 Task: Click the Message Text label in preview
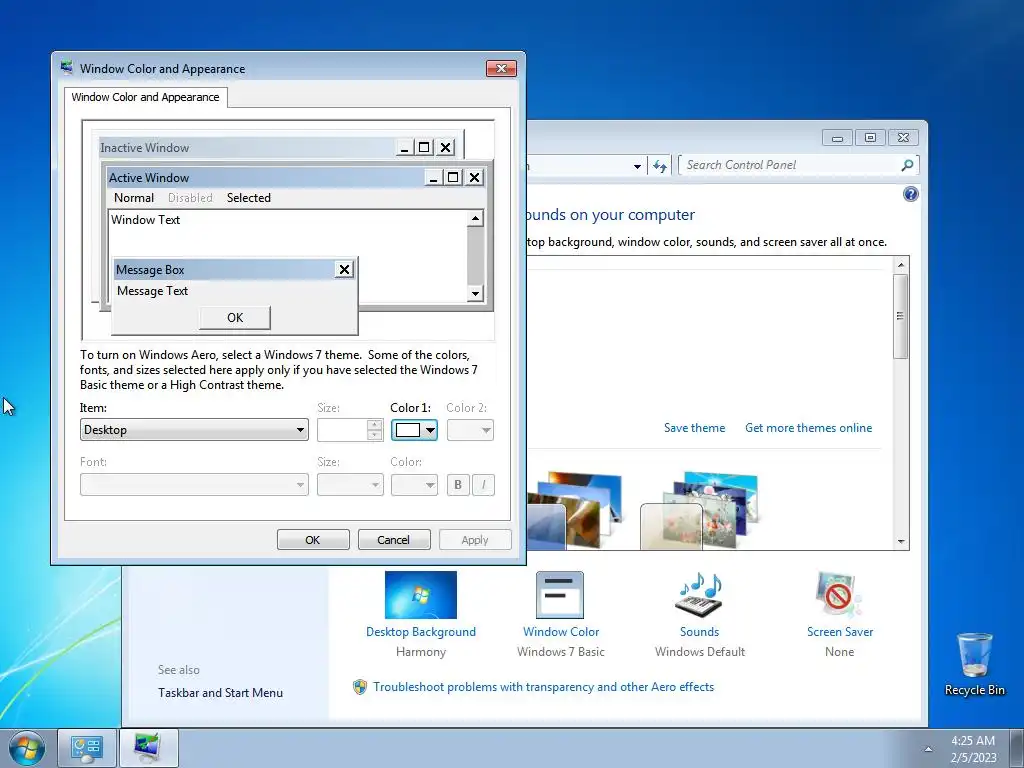pos(152,291)
